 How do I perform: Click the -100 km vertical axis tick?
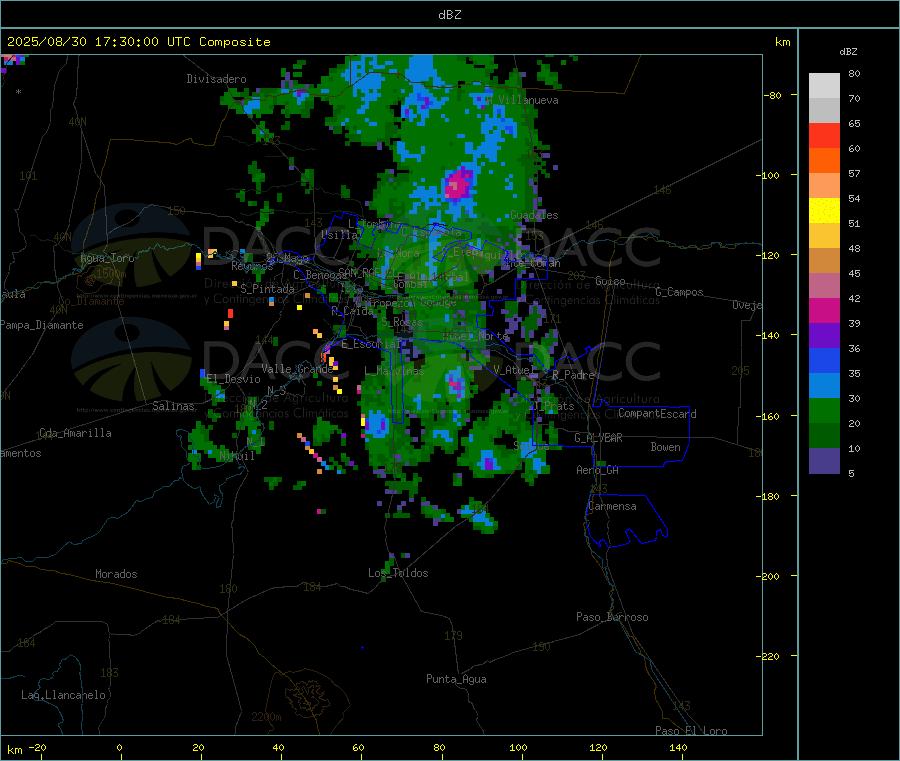pos(768,175)
